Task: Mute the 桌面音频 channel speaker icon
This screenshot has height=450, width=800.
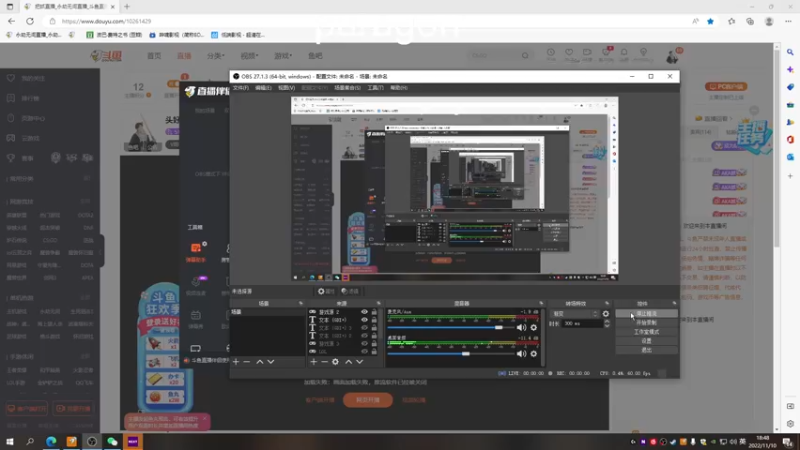Action: pos(521,354)
